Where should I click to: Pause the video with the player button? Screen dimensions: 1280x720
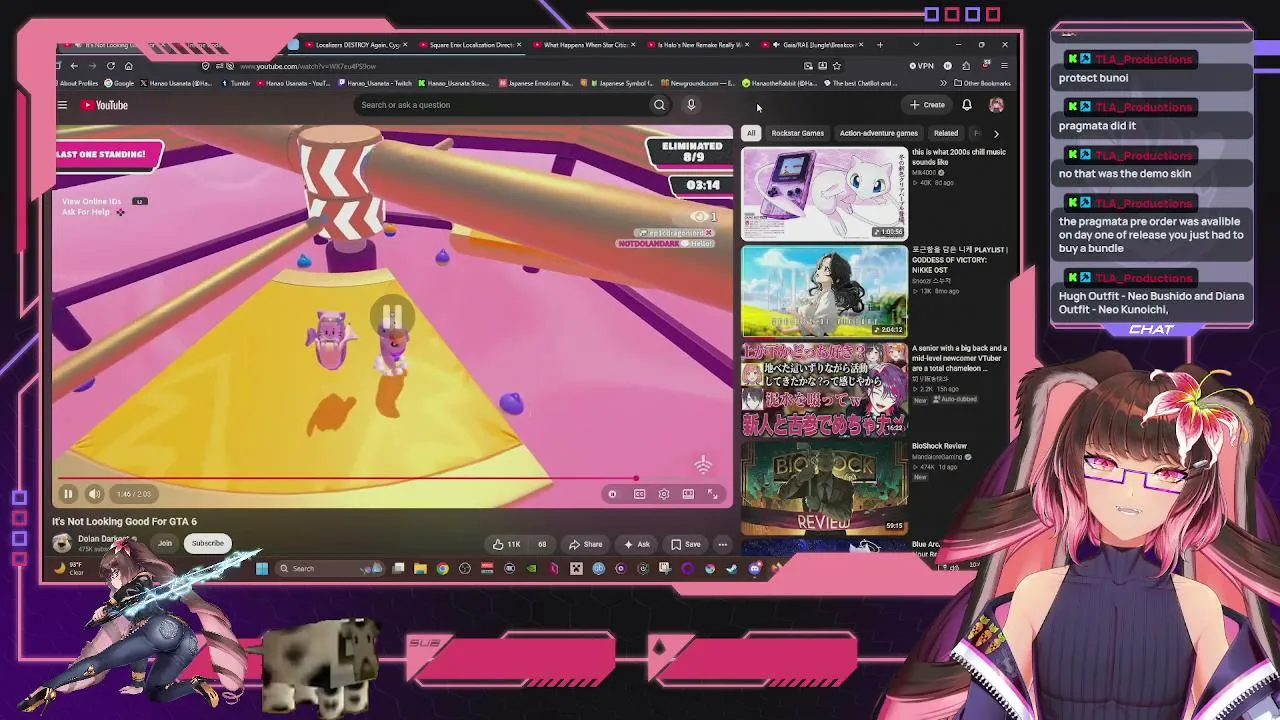point(68,494)
